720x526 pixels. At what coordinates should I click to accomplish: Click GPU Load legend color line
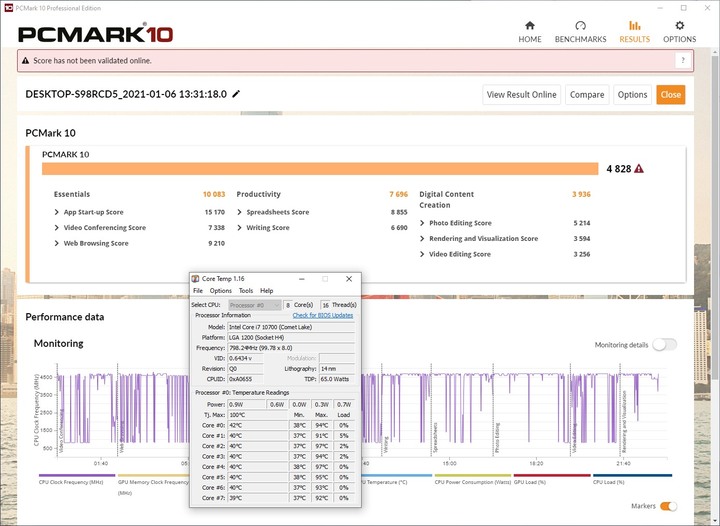click(x=552, y=476)
